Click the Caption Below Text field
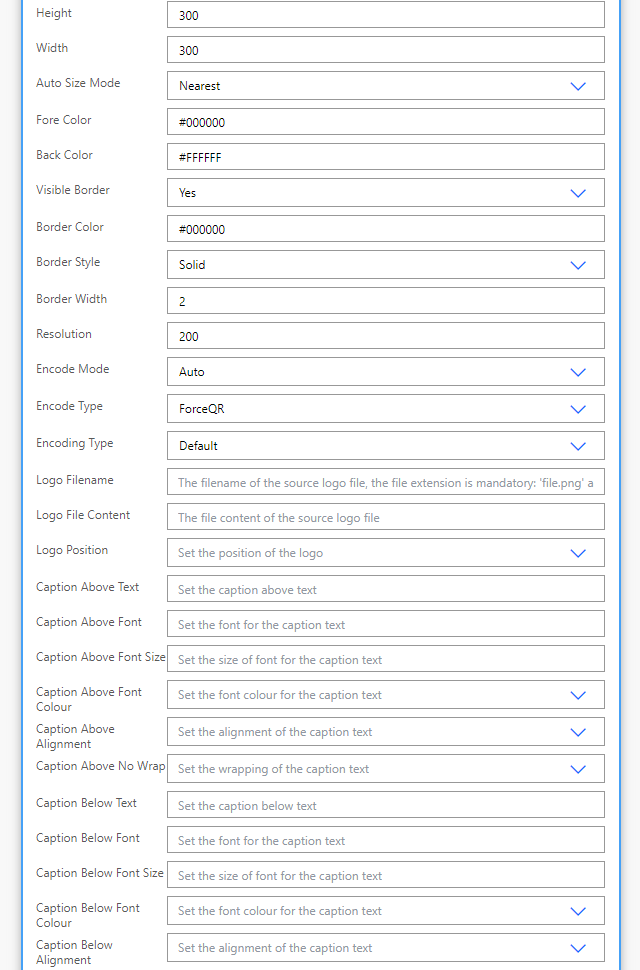 click(x=386, y=805)
